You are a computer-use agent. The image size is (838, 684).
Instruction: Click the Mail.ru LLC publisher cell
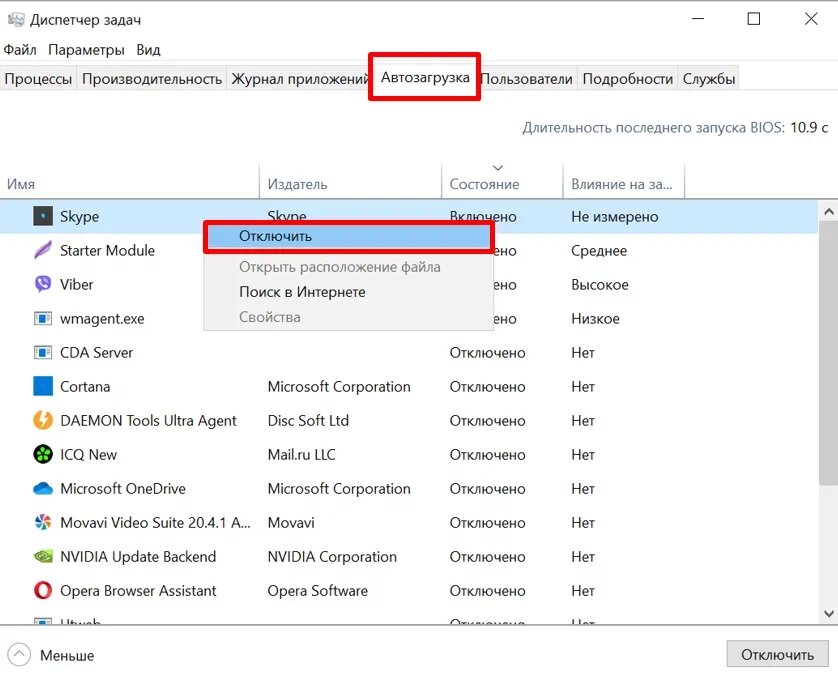click(301, 455)
